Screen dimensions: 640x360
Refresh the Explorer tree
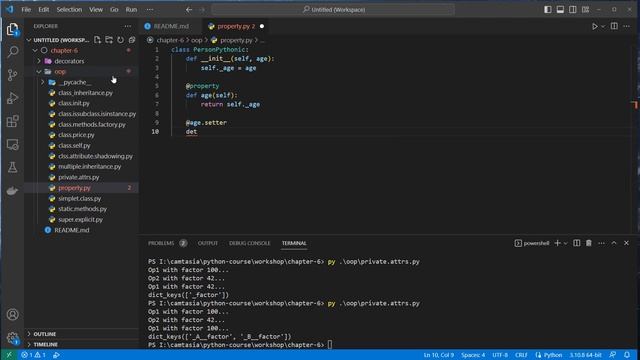point(120,40)
